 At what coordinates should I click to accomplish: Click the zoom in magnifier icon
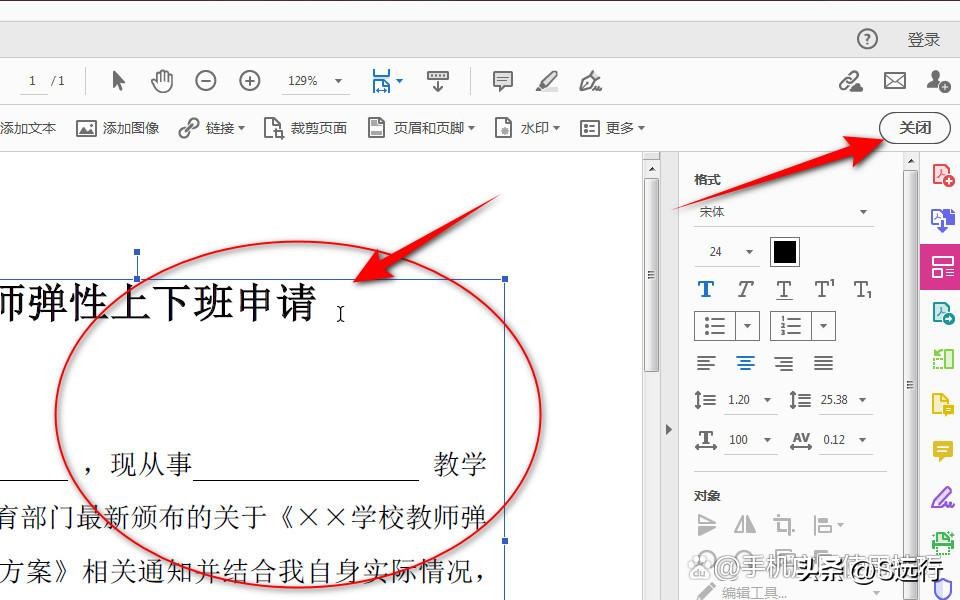click(x=249, y=81)
